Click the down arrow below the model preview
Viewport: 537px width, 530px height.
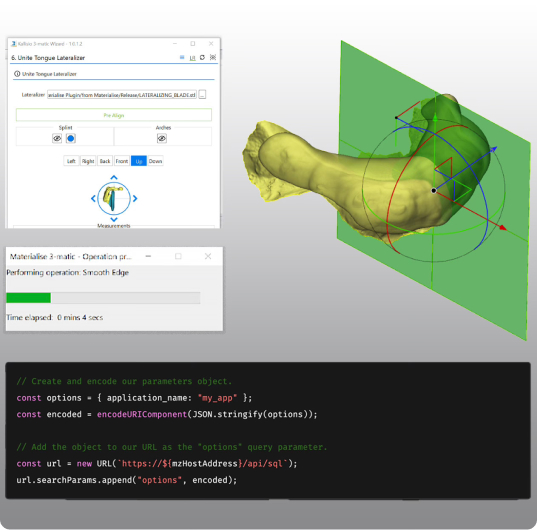coord(114,219)
